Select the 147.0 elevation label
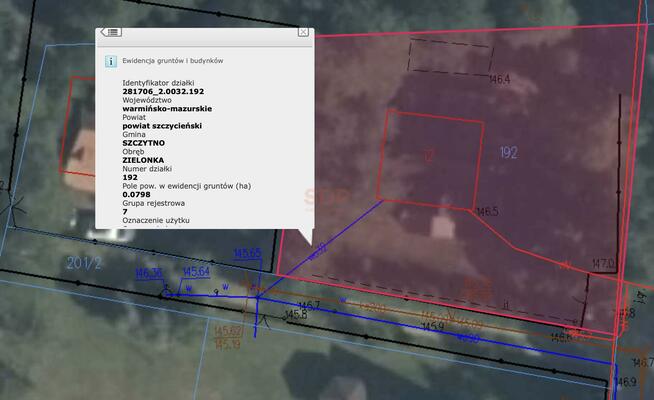 pyautogui.click(x=603, y=264)
